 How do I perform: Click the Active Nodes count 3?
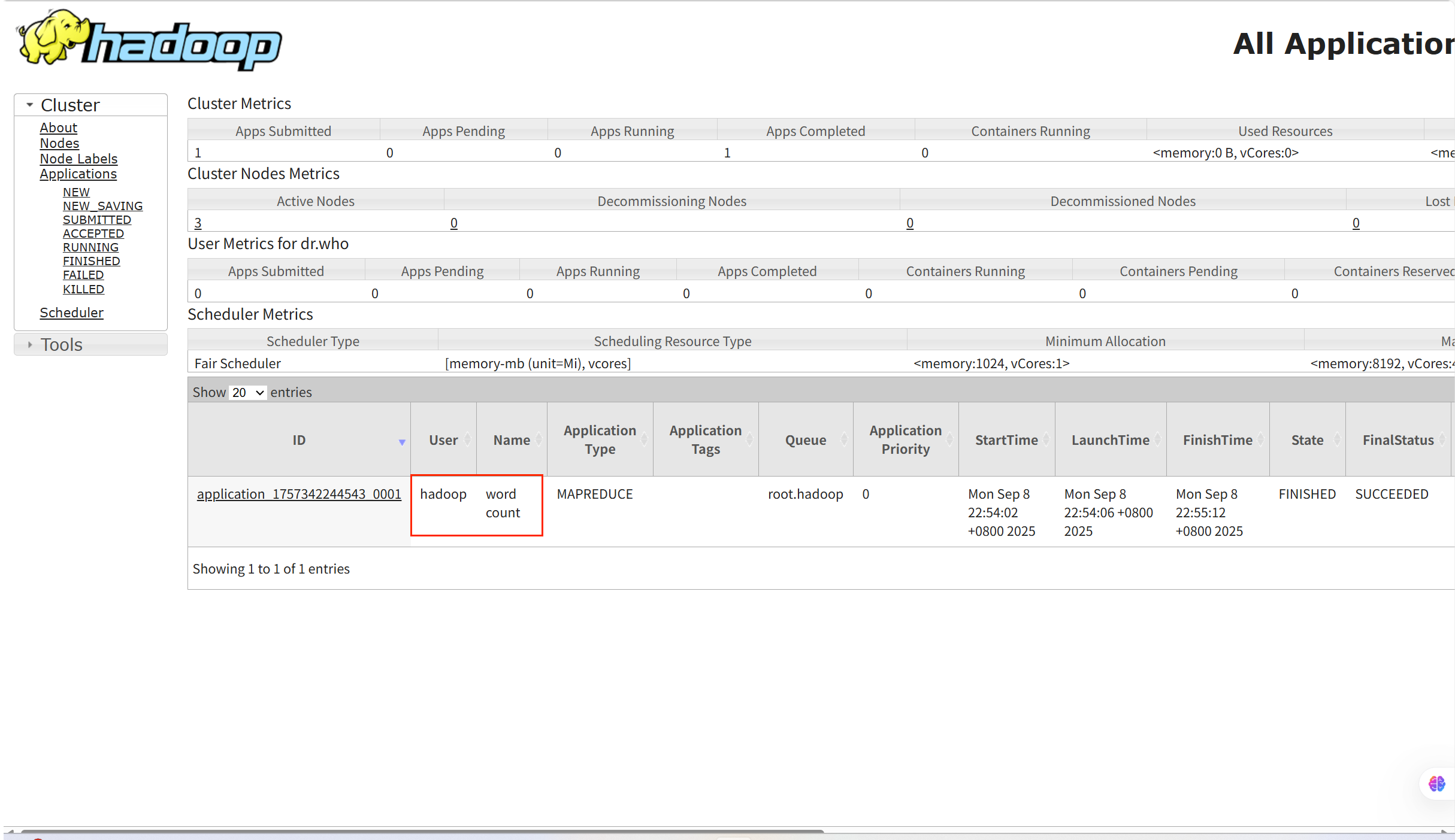[198, 223]
